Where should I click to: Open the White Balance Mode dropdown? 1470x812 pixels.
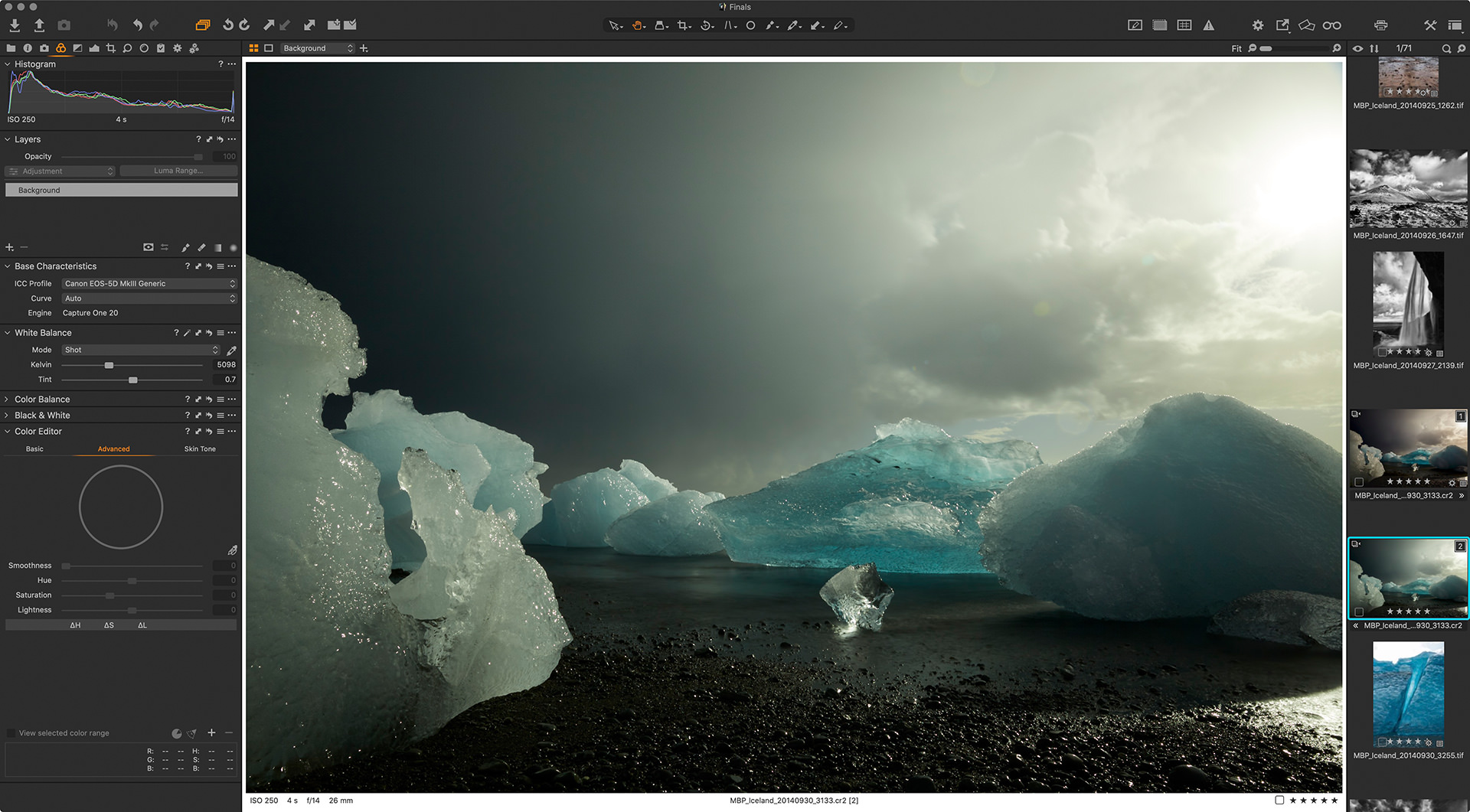141,350
